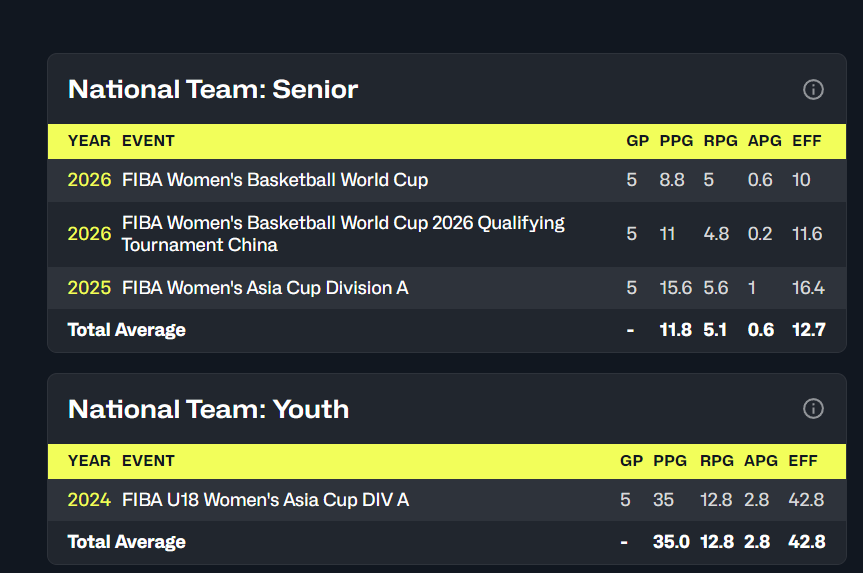The height and width of the screenshot is (573, 863).
Task: Click the info icon beside National Team: Senior
Action: point(813,89)
